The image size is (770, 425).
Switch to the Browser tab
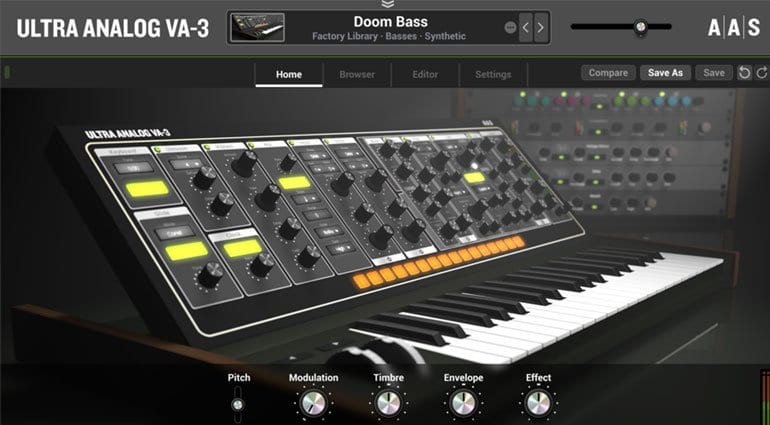(357, 74)
